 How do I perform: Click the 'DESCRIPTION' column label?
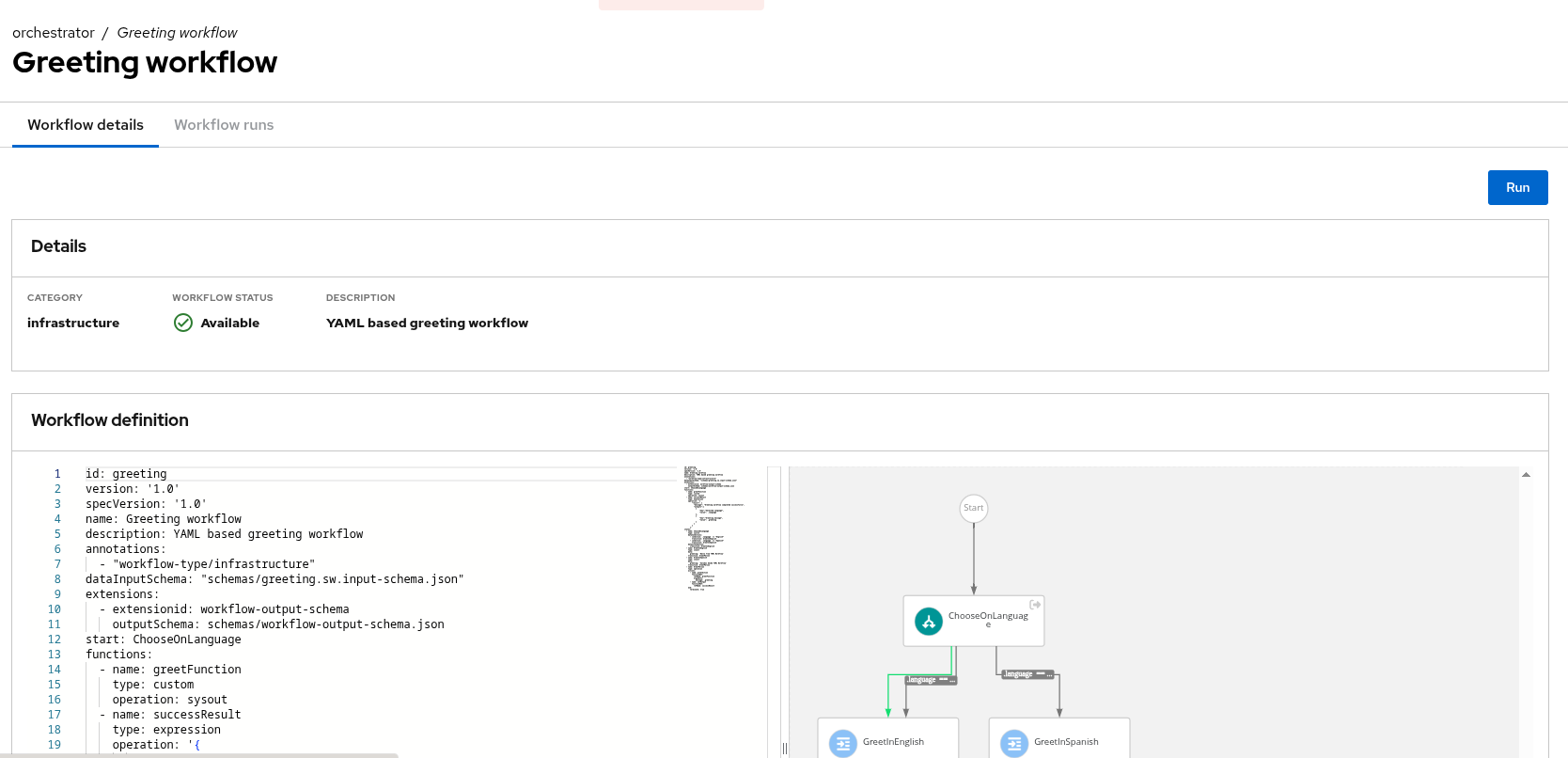click(x=360, y=297)
